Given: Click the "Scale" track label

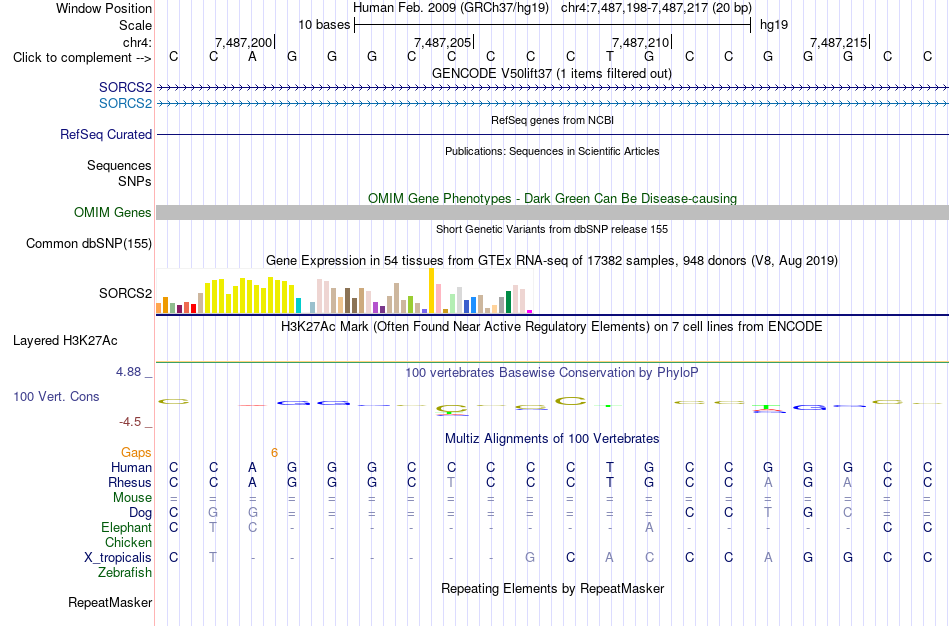Looking at the screenshot, I should pos(135,25).
